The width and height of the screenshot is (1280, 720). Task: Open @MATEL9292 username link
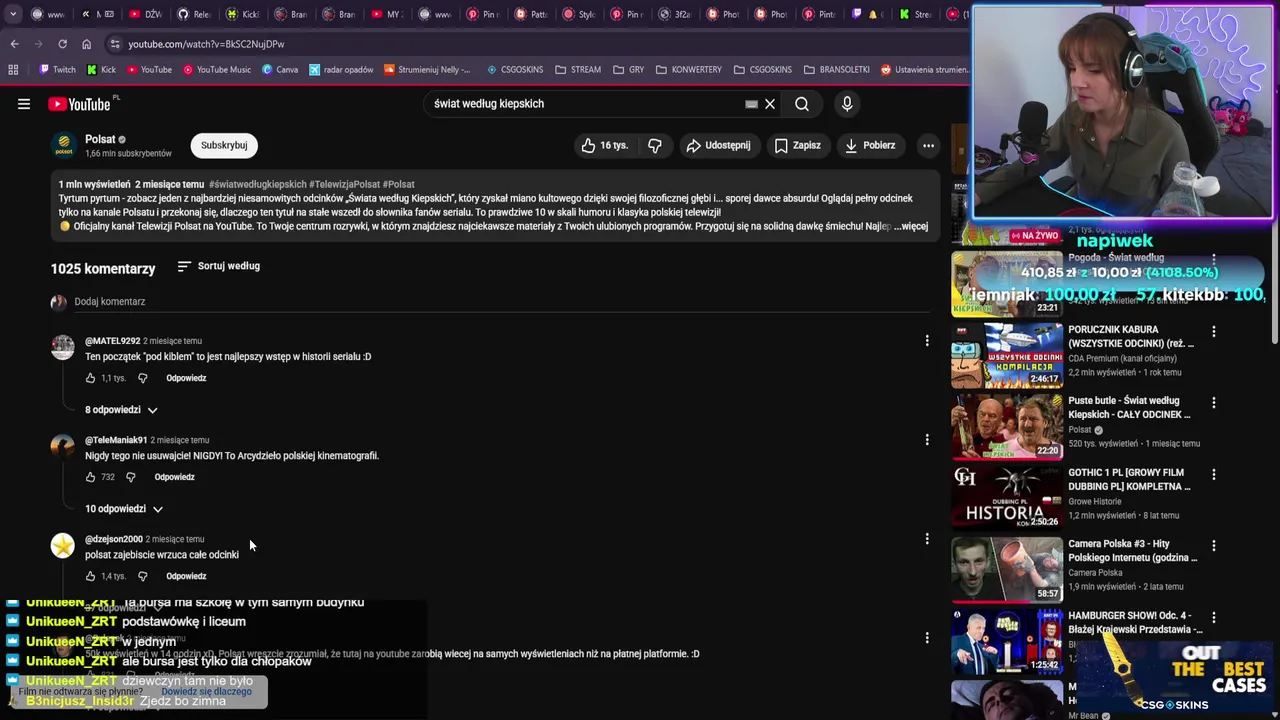[112, 341]
